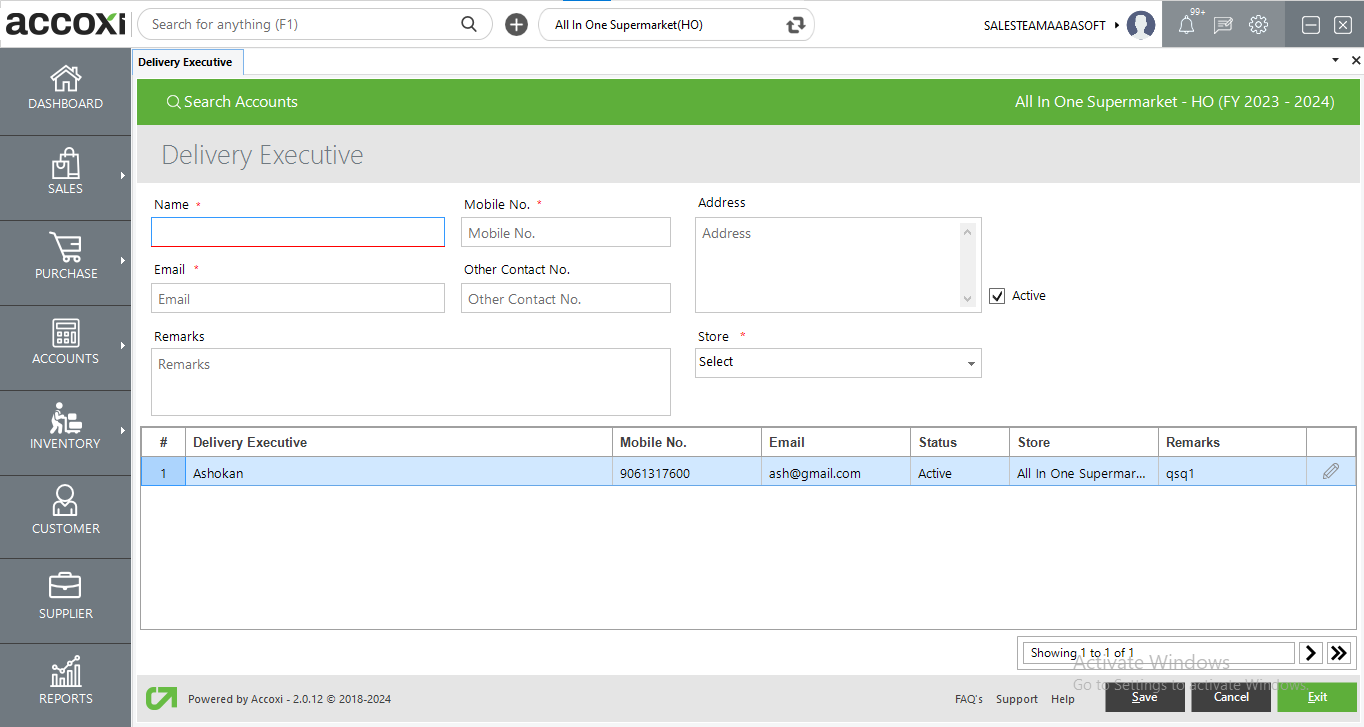Open the Customer module
Viewport: 1364px width, 727px height.
tap(65, 513)
